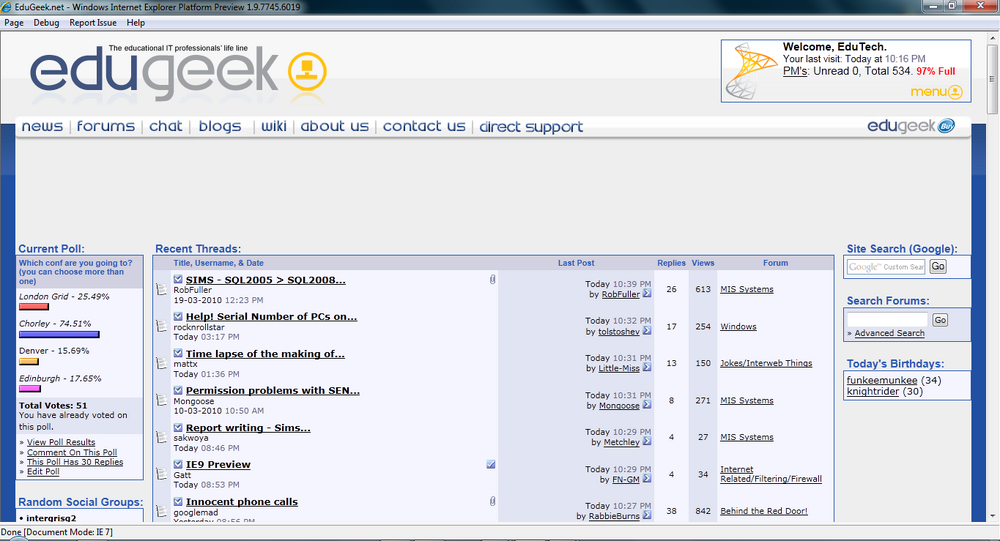
Task: Go to last post by Little-Miss arrow
Action: pyautogui.click(x=647, y=367)
